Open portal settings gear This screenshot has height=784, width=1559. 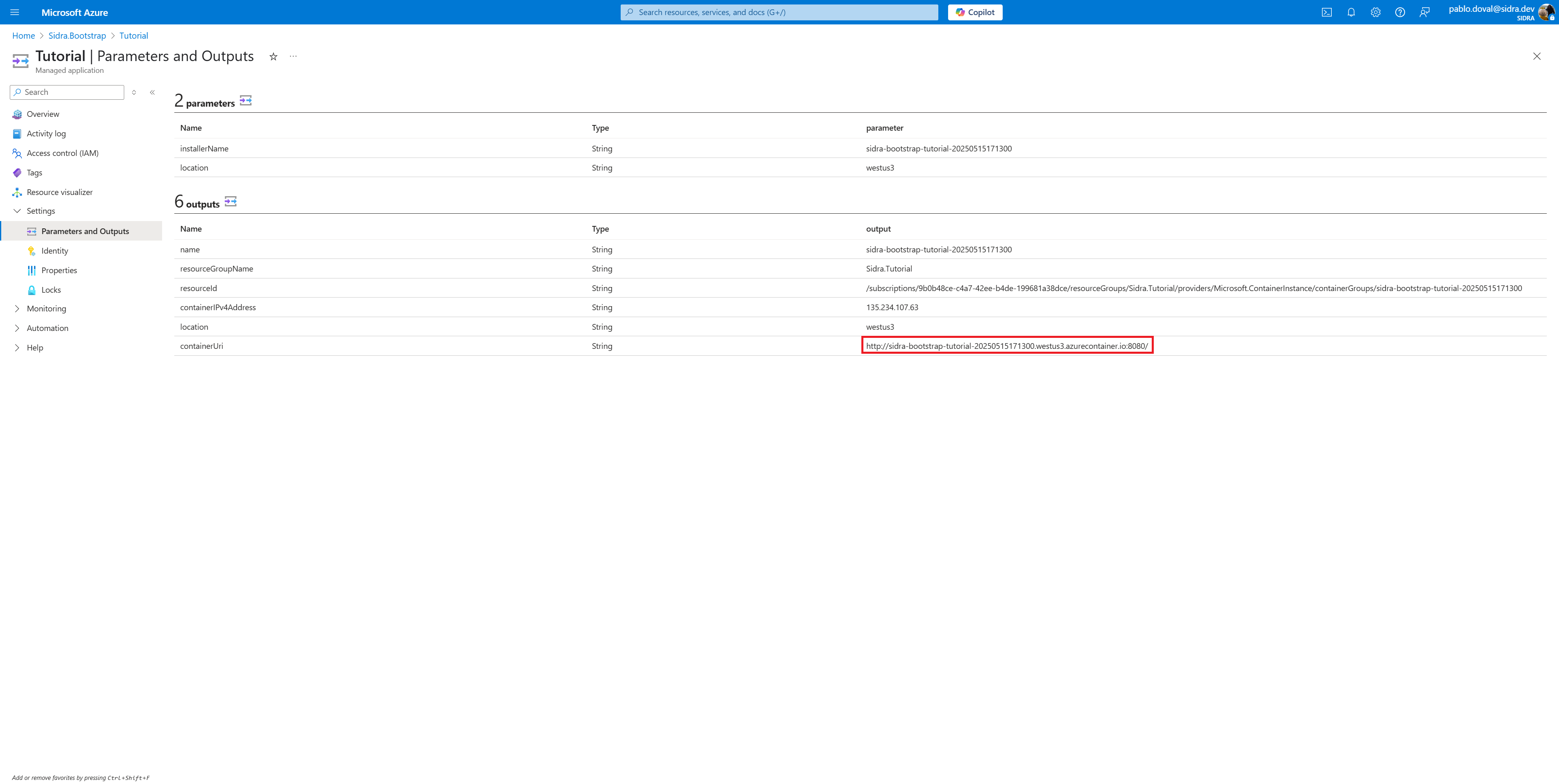(1376, 12)
